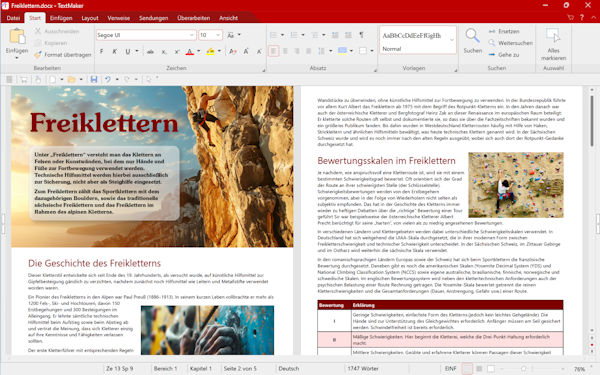Image resolution: width=600 pixels, height=375 pixels.
Task: Click the vertical scrollbar thumb
Action: pos(592,122)
